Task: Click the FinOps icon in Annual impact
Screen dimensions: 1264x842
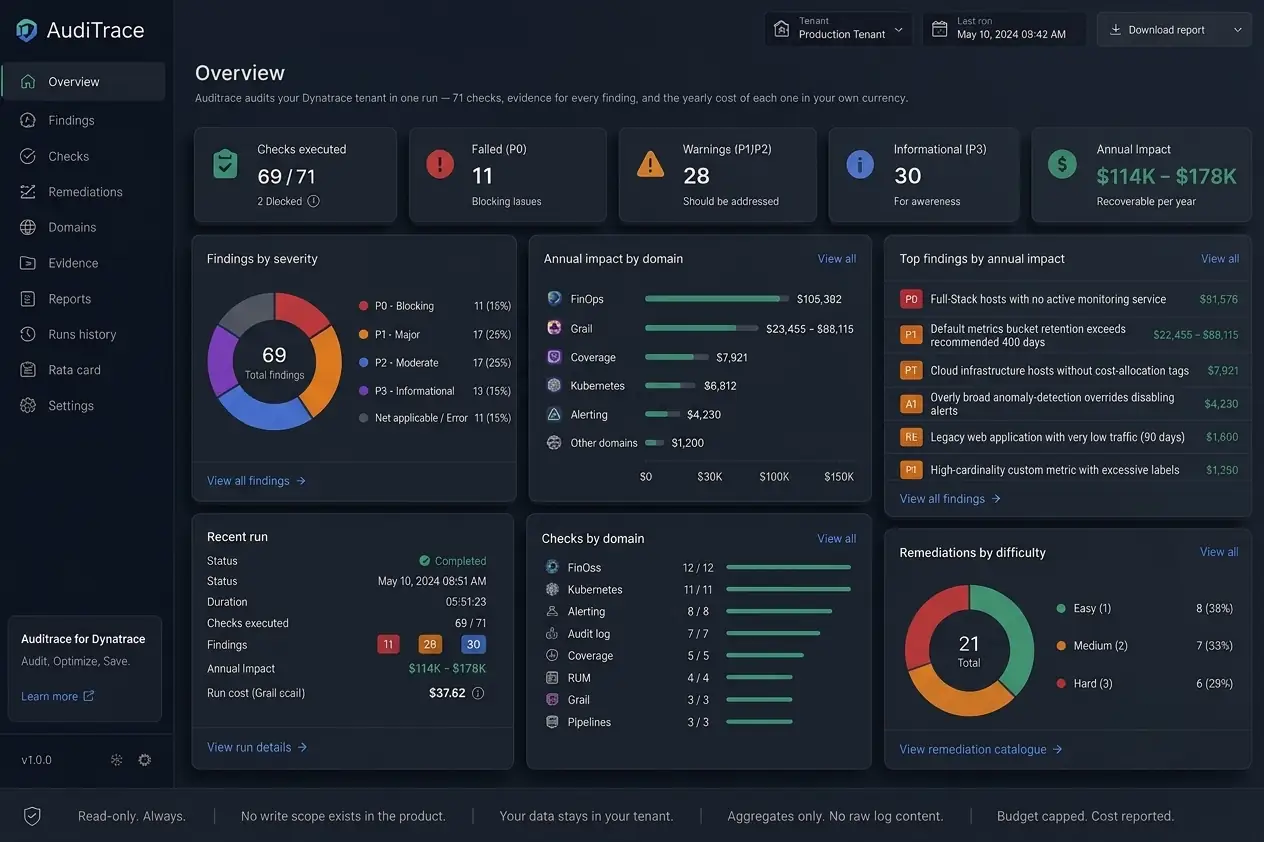Action: [554, 298]
